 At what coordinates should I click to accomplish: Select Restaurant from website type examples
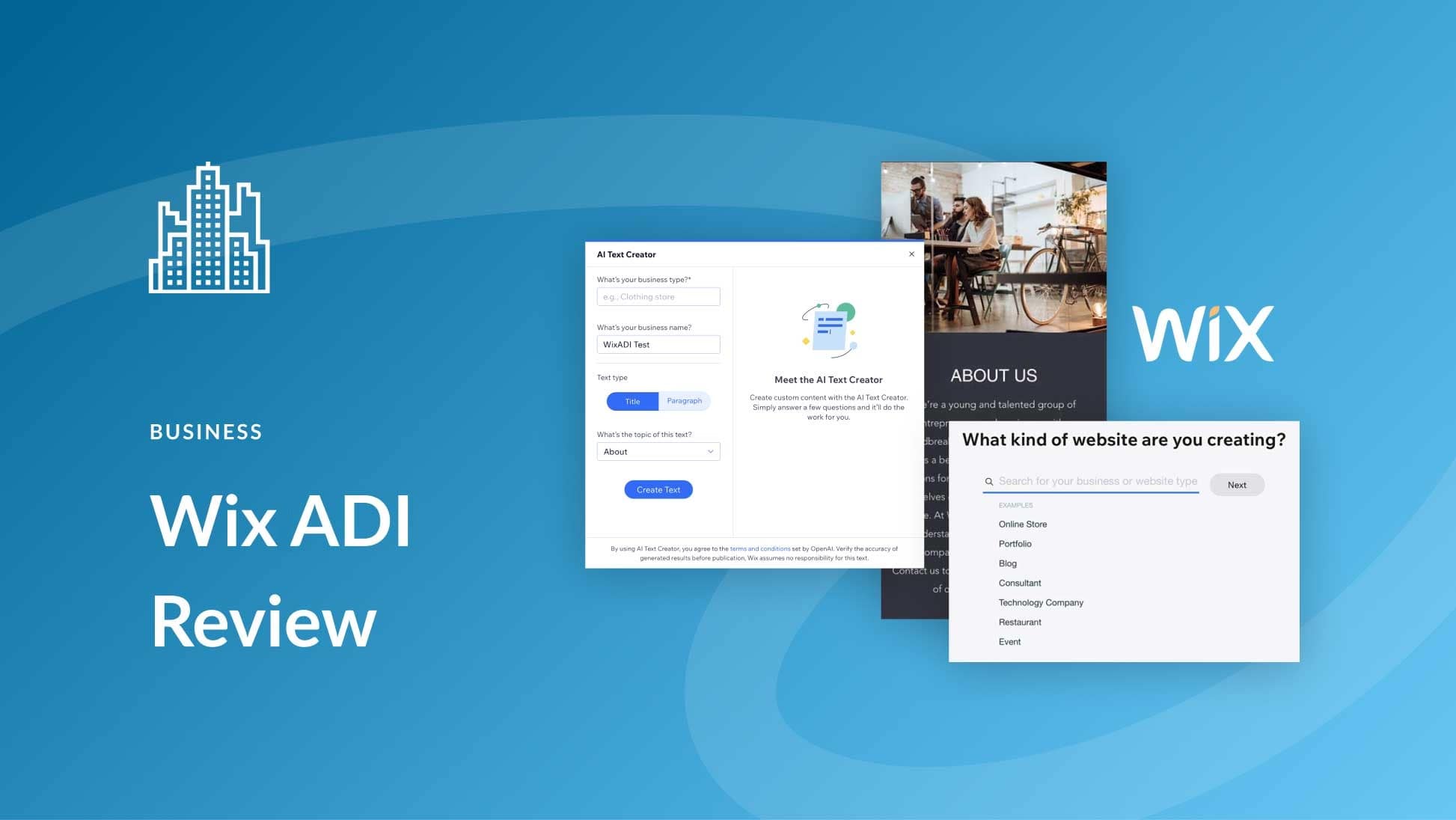(x=1019, y=622)
